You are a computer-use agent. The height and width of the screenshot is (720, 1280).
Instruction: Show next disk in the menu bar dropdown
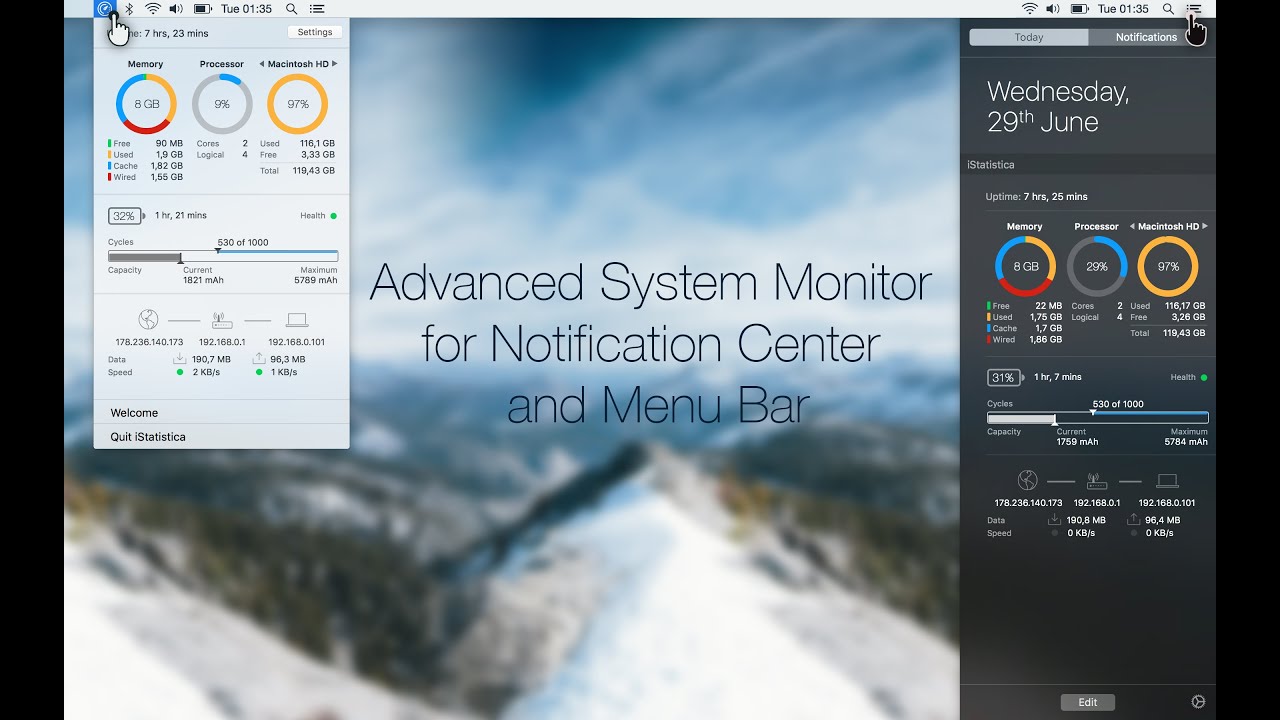point(334,64)
